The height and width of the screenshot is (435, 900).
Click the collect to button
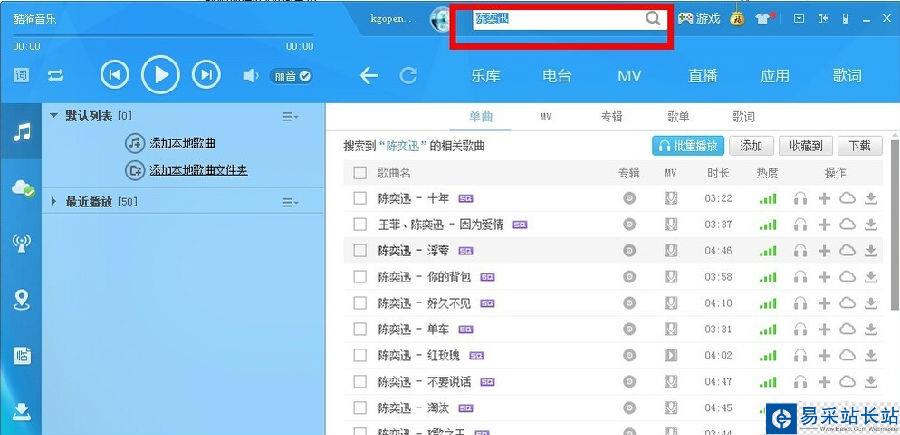[805, 146]
